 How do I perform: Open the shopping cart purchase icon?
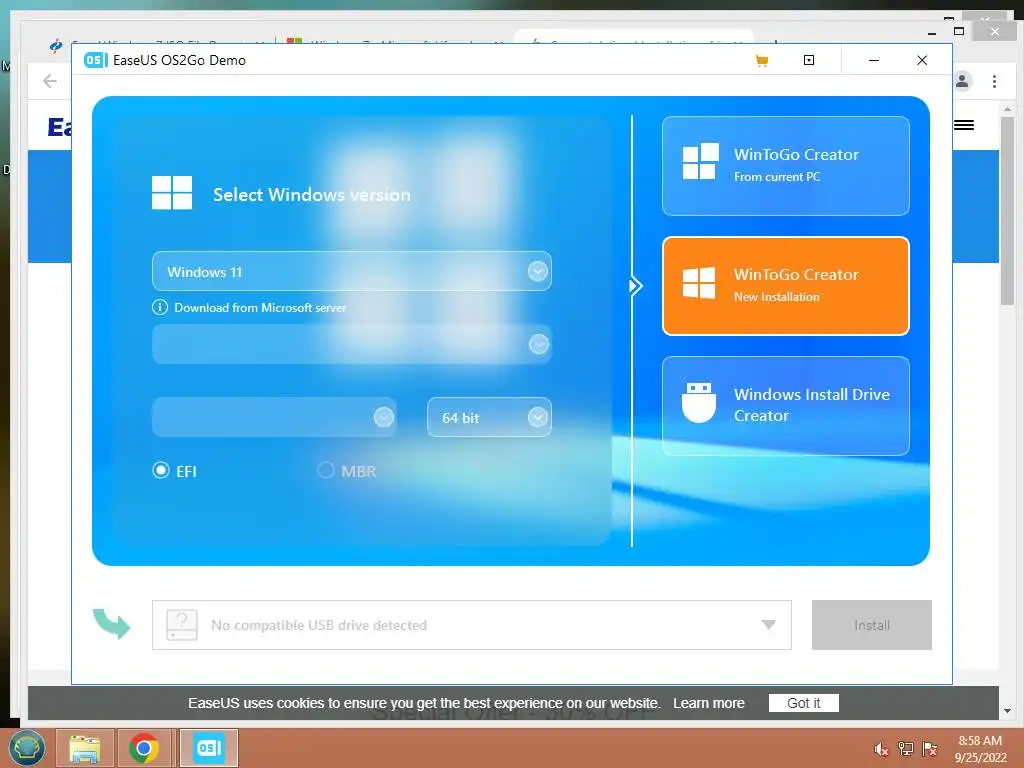coord(761,61)
